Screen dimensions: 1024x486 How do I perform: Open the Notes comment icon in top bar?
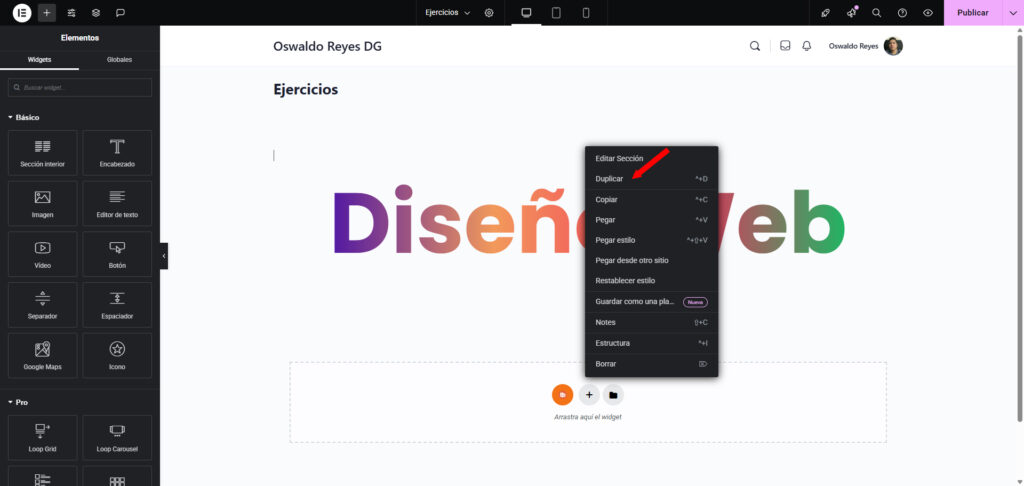pyautogui.click(x=121, y=13)
